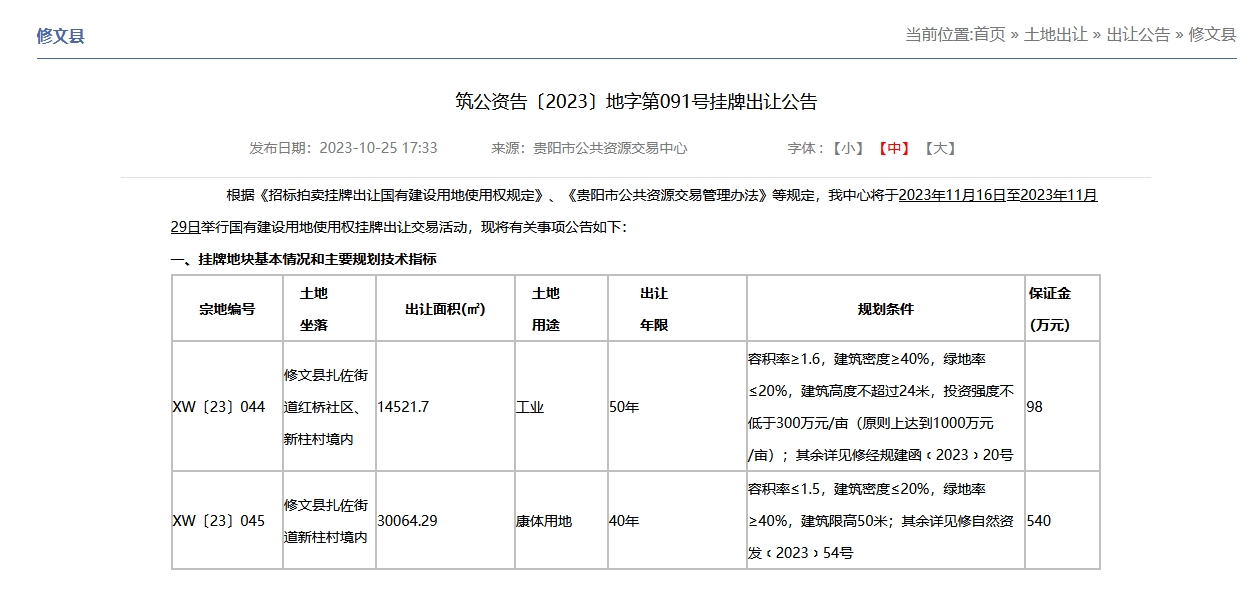Select parcel number XW〔23〕045 cell
The height and width of the screenshot is (590, 1257).
click(x=219, y=521)
